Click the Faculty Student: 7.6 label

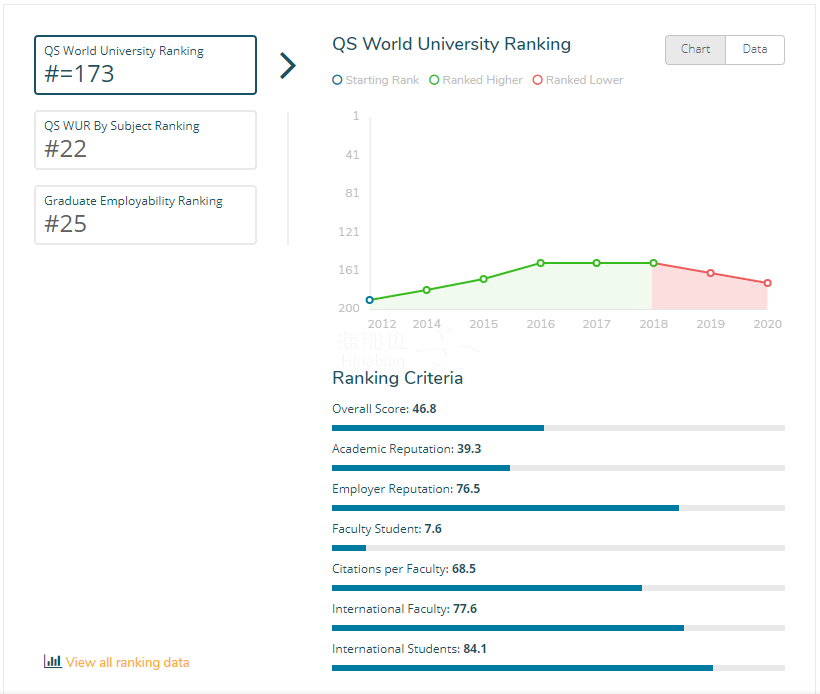386,529
